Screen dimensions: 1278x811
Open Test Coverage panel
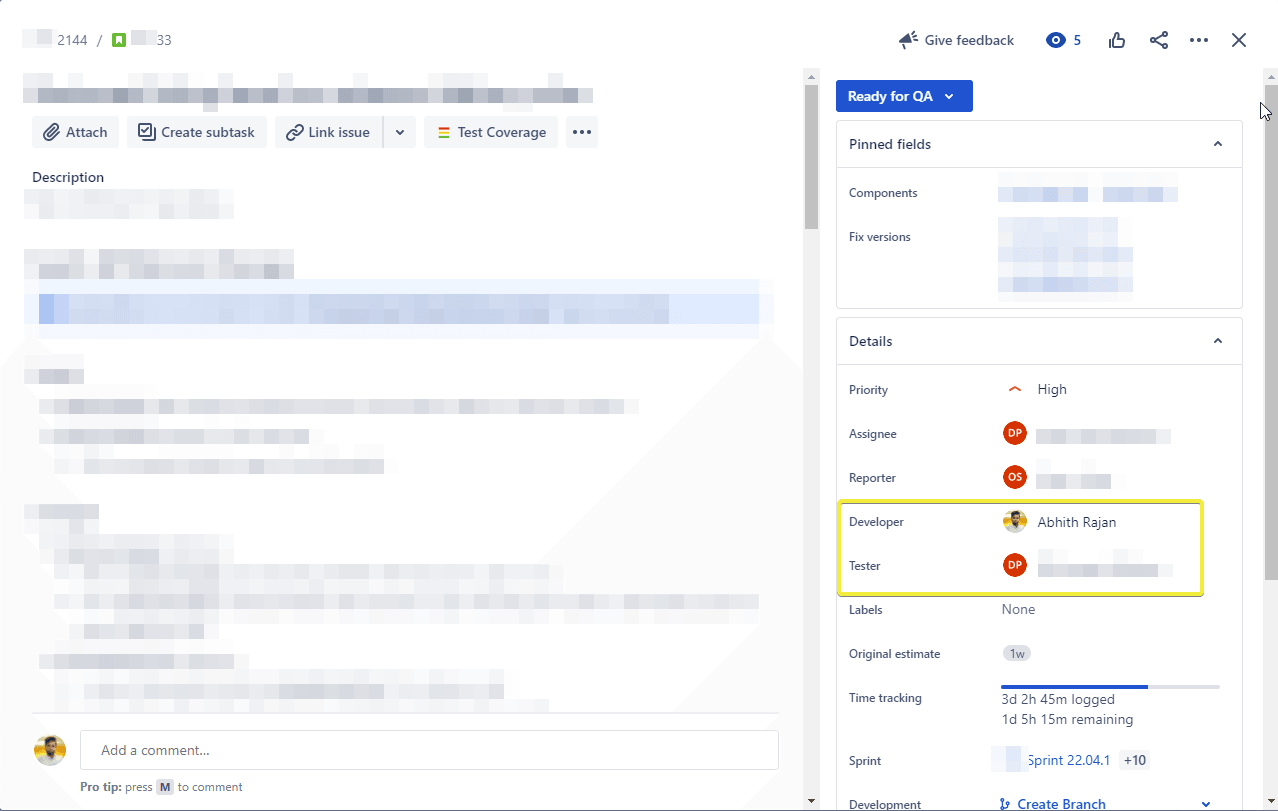pos(491,132)
